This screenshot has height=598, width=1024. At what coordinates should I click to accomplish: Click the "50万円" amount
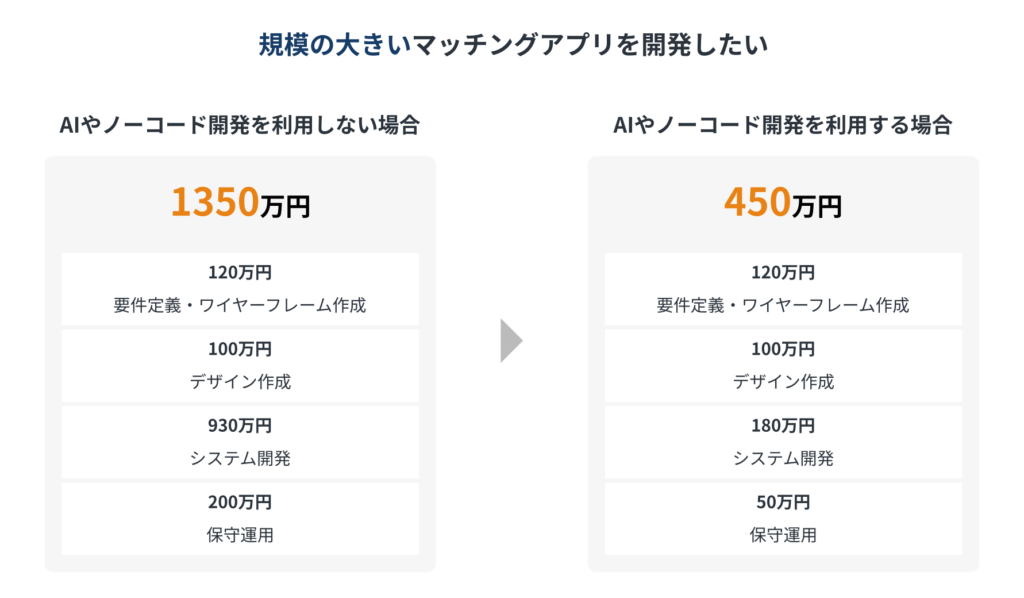point(783,502)
